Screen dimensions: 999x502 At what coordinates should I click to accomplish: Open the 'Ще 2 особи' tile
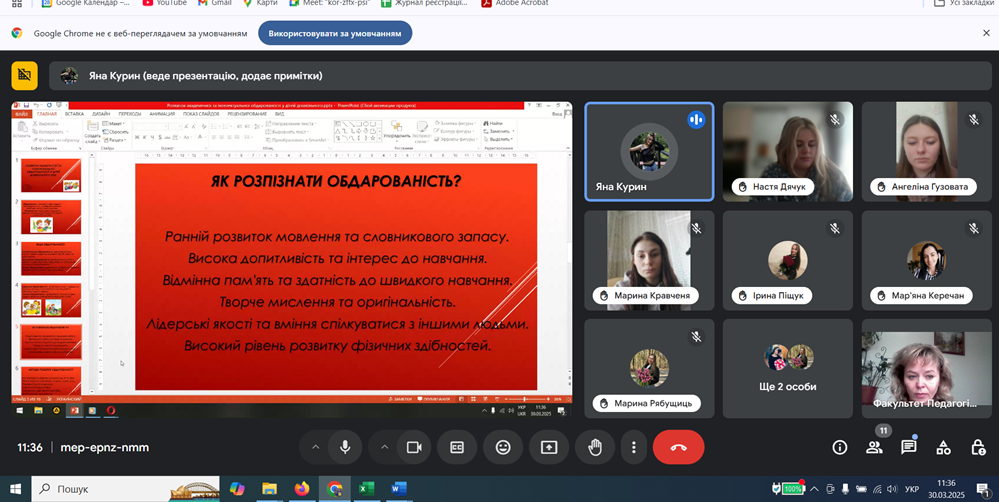(x=787, y=369)
